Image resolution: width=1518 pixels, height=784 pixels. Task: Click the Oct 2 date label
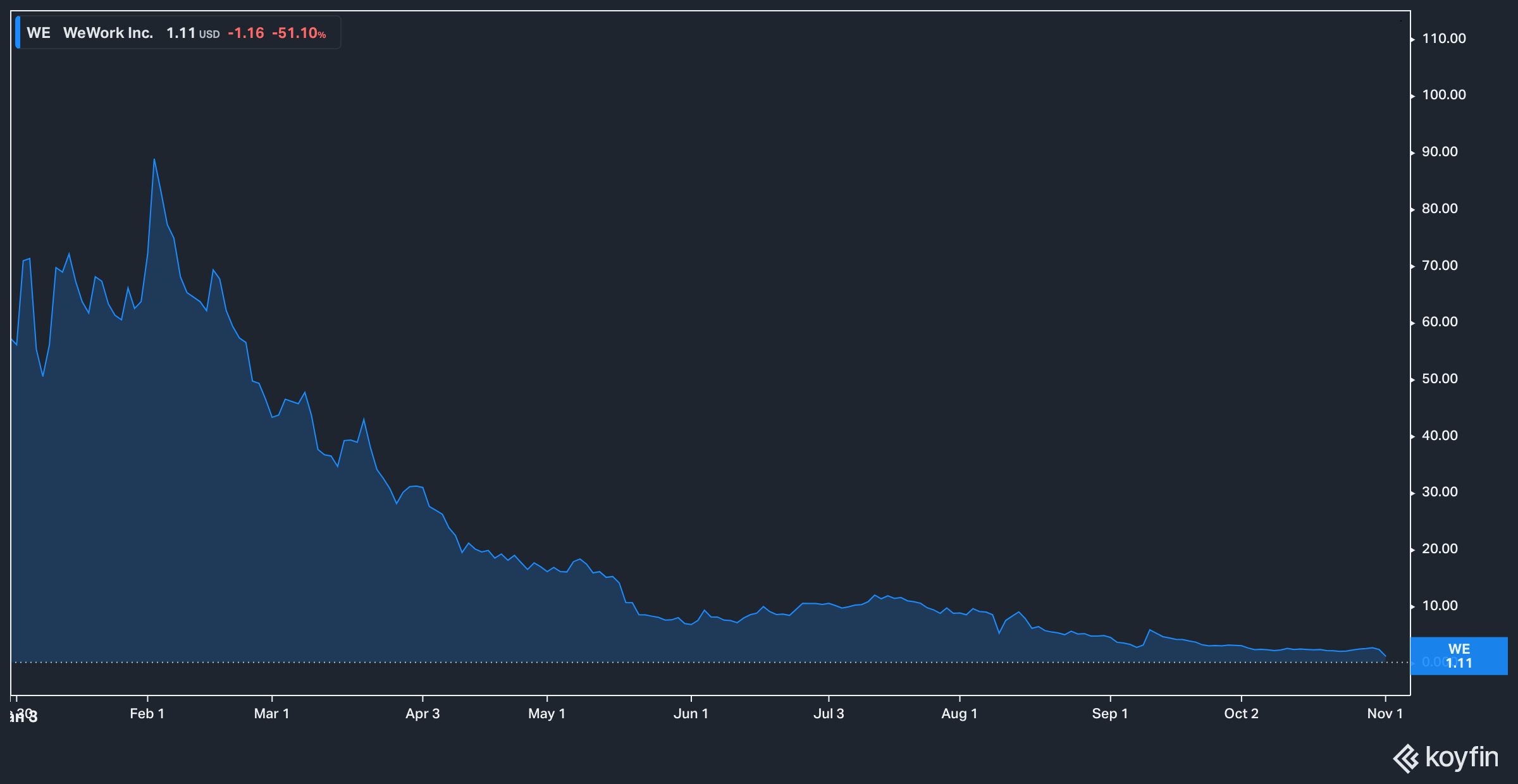1241,714
